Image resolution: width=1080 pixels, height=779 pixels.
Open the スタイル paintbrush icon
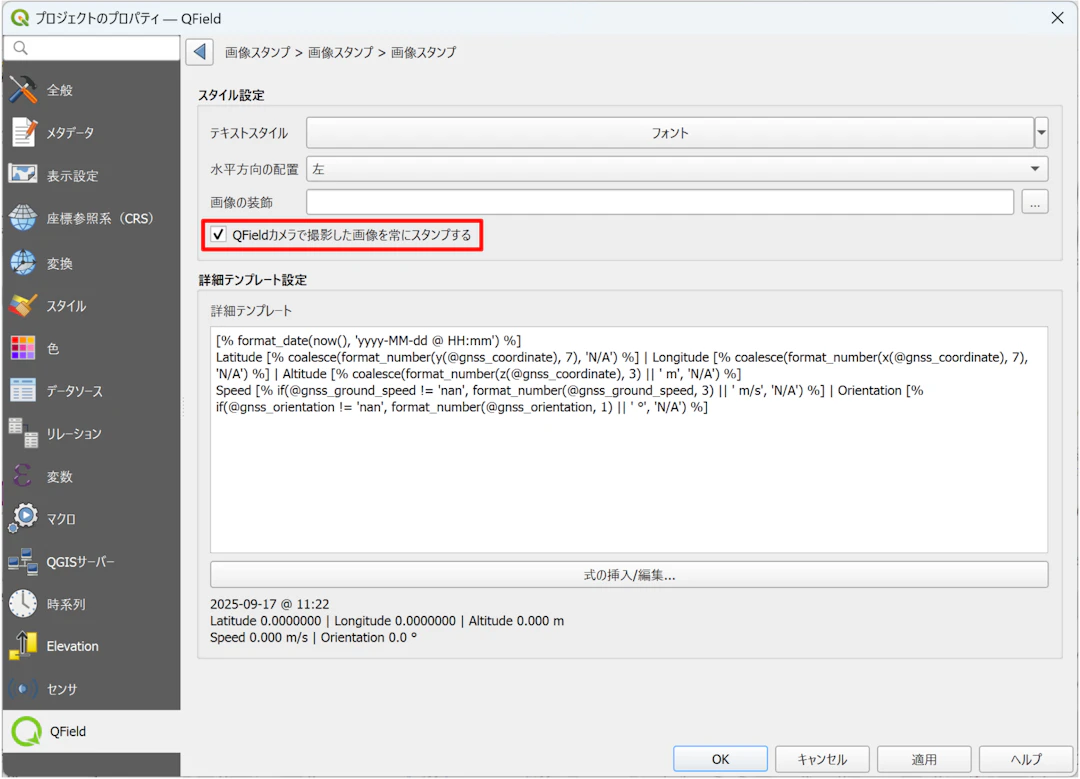(23, 306)
